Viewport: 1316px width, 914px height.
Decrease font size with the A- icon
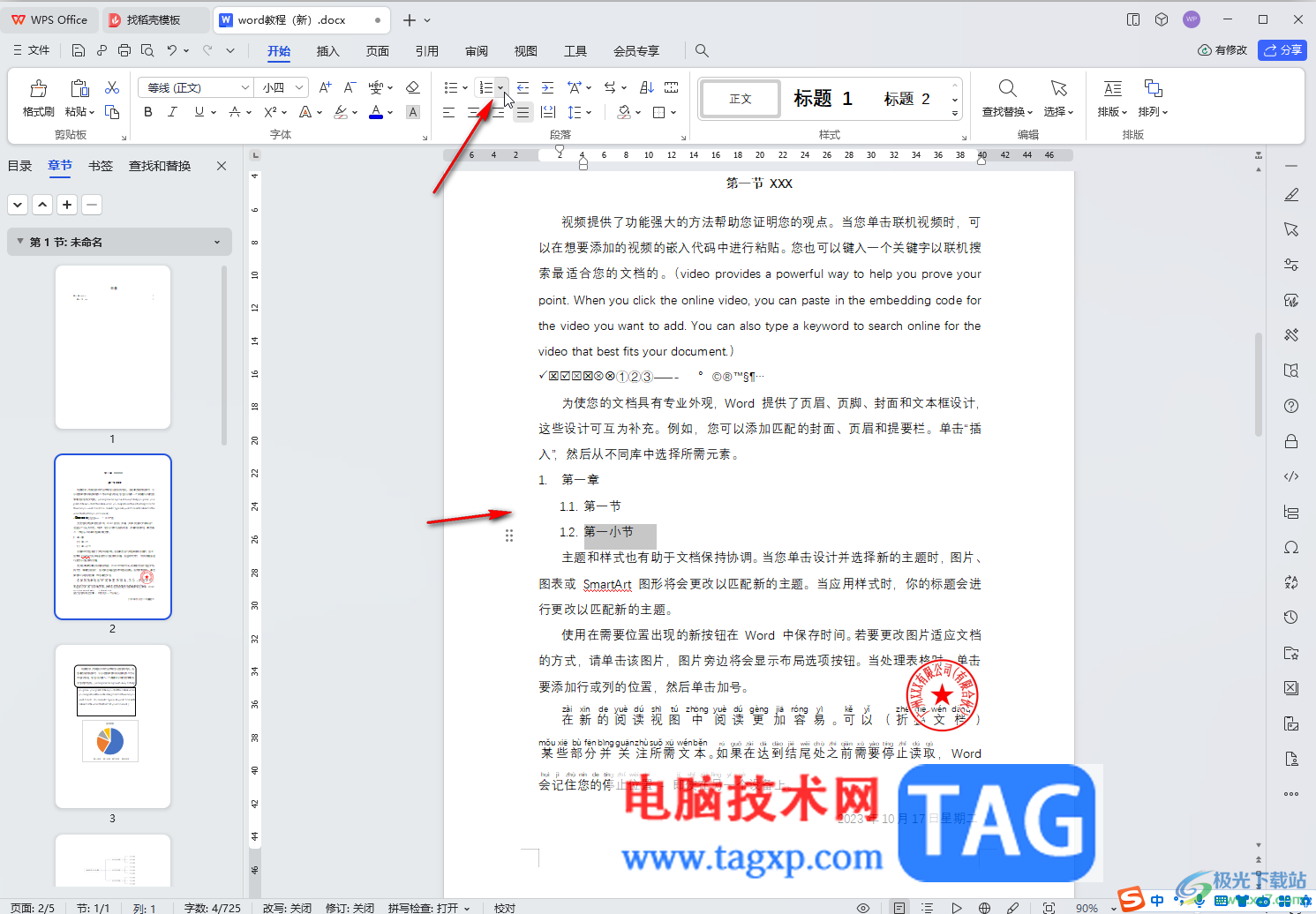(350, 87)
